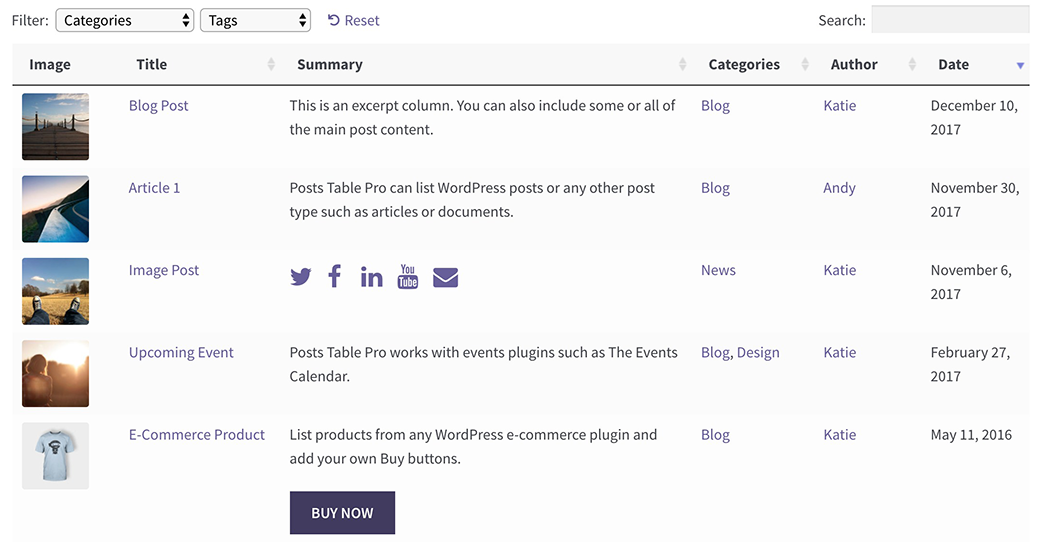Sort table by Author column header

click(x=854, y=64)
